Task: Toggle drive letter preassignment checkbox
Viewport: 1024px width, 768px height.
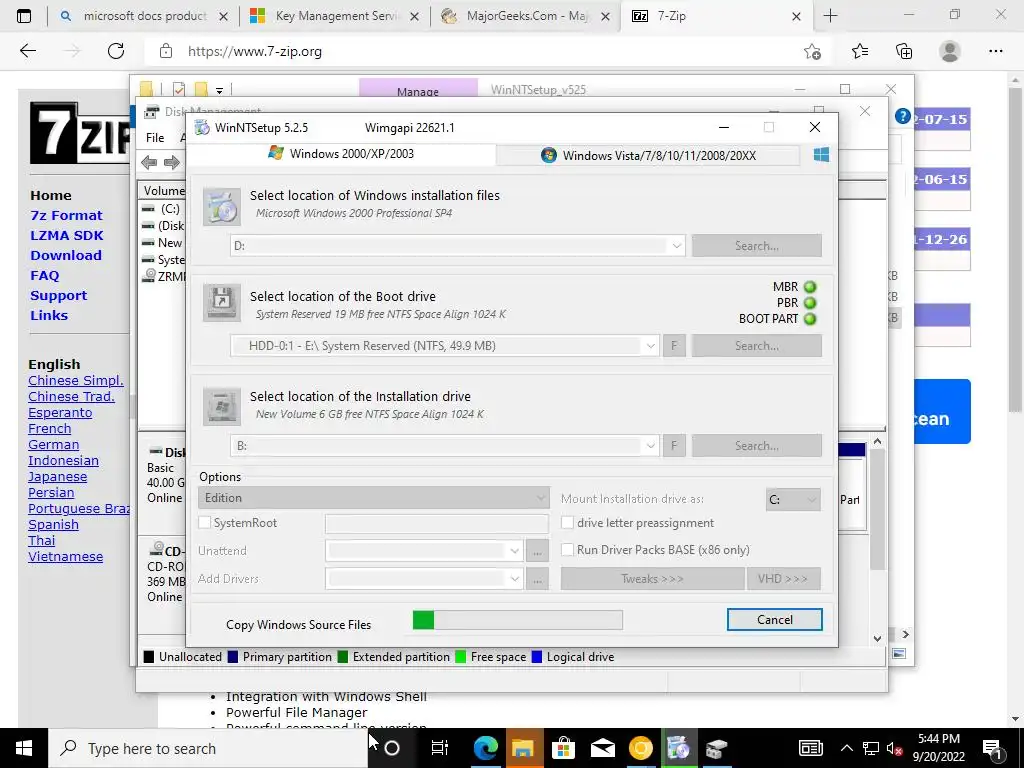Action: [568, 522]
